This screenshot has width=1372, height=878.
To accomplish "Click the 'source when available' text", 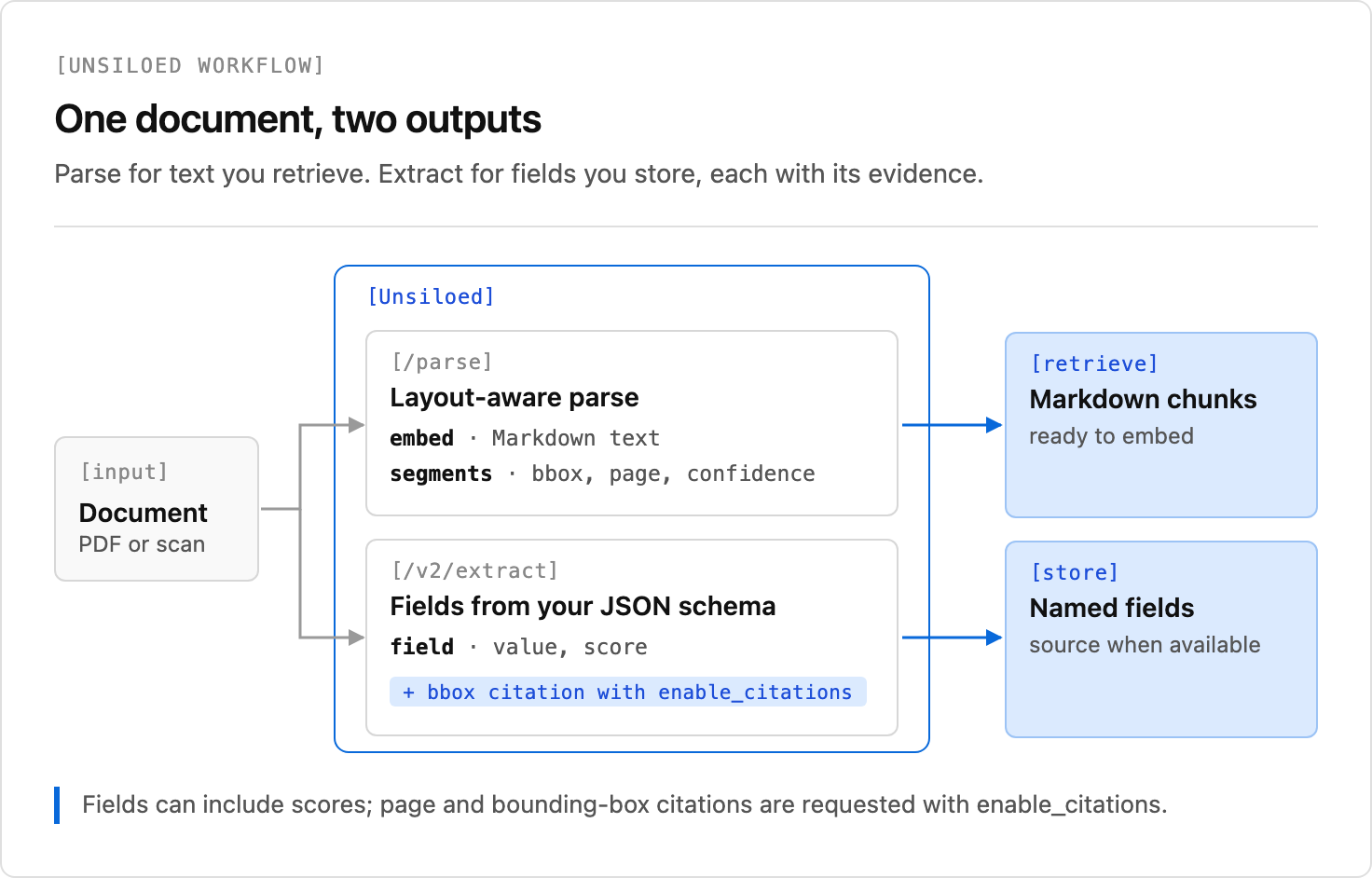I will coord(1145,645).
